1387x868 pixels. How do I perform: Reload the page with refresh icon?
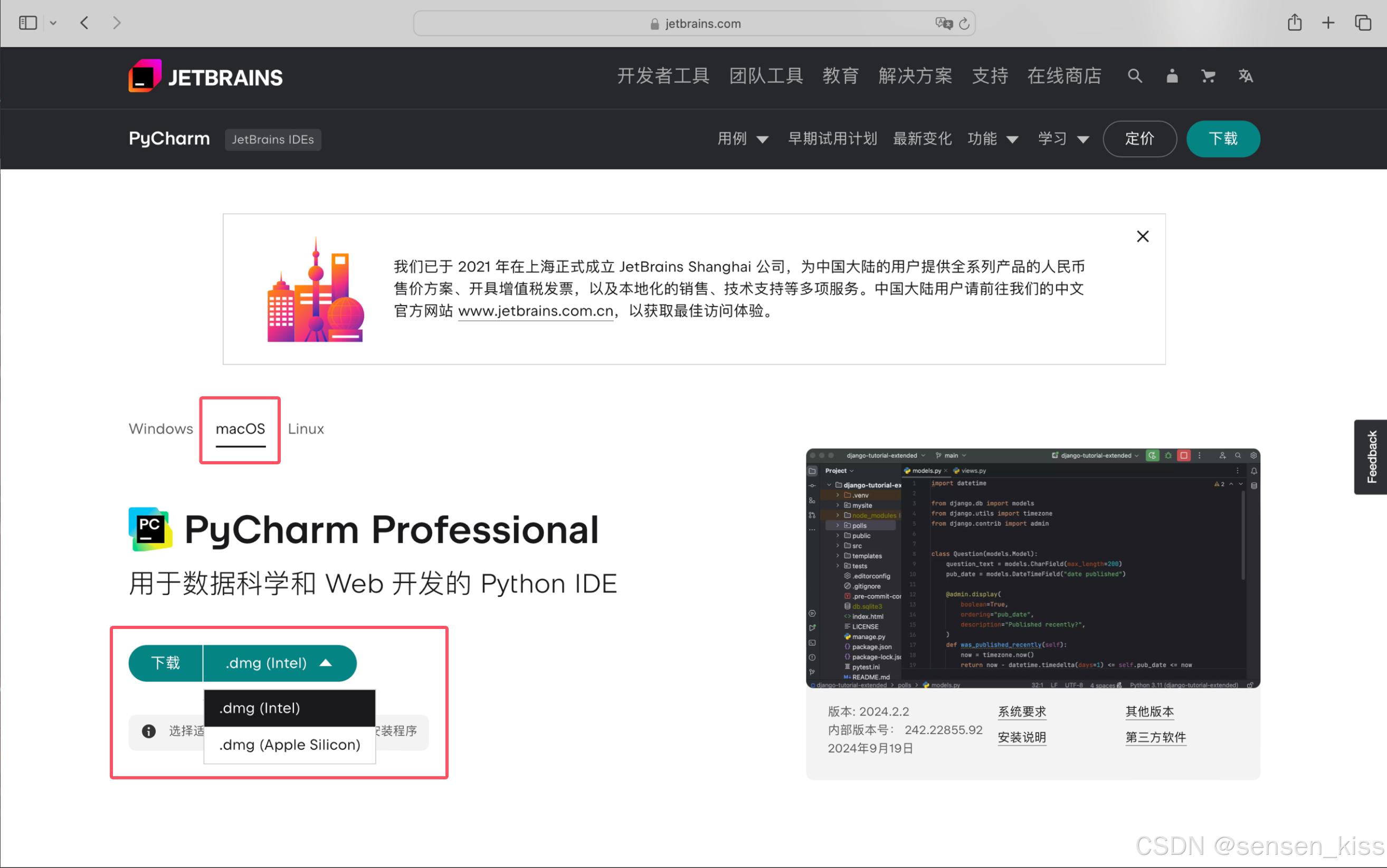click(x=964, y=24)
